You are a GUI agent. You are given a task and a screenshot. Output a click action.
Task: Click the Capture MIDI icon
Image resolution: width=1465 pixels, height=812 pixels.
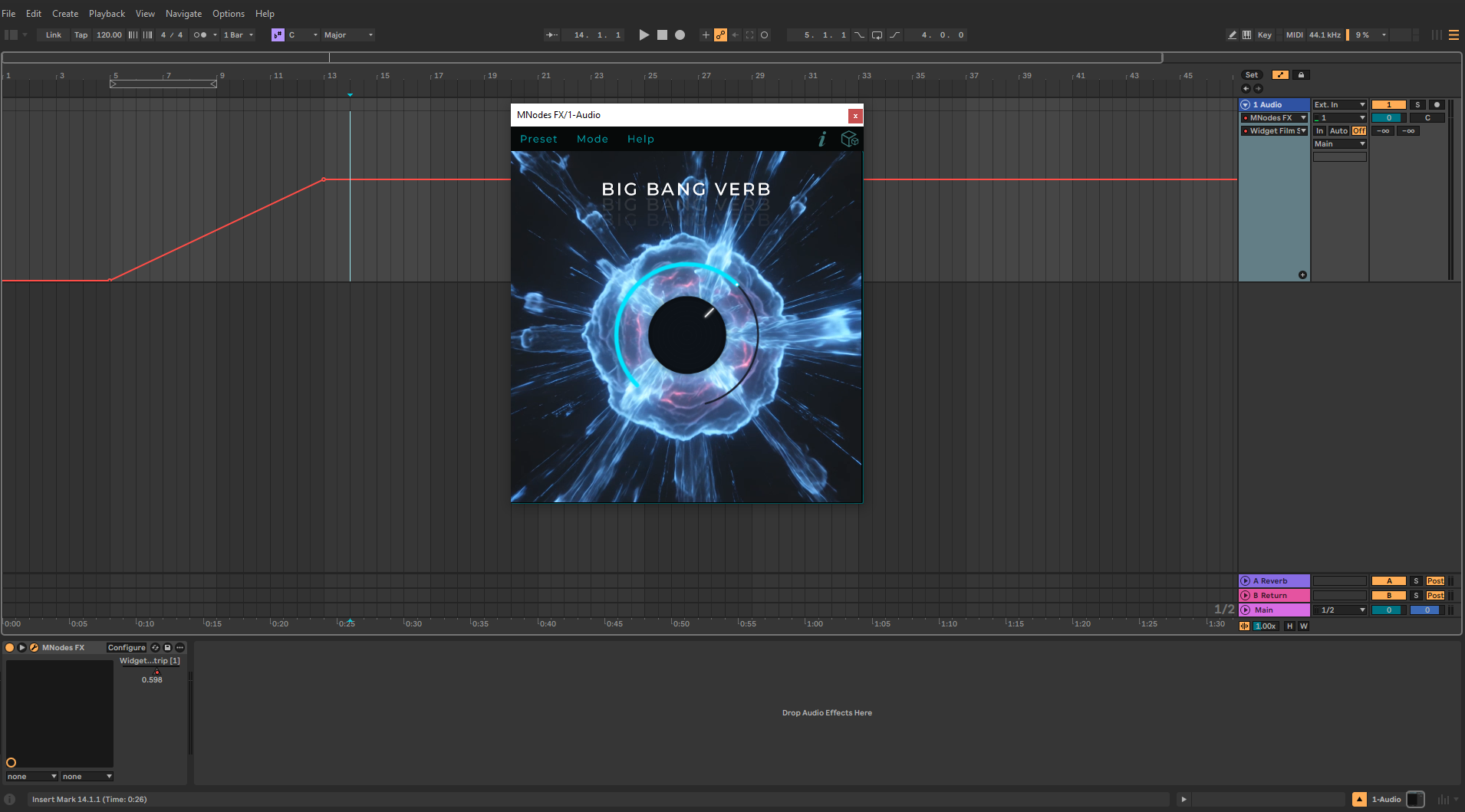pyautogui.click(x=750, y=35)
